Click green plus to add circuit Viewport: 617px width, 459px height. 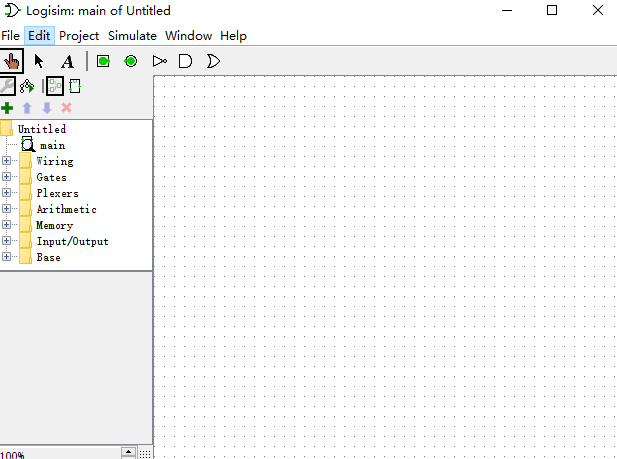pyautogui.click(x=7, y=108)
